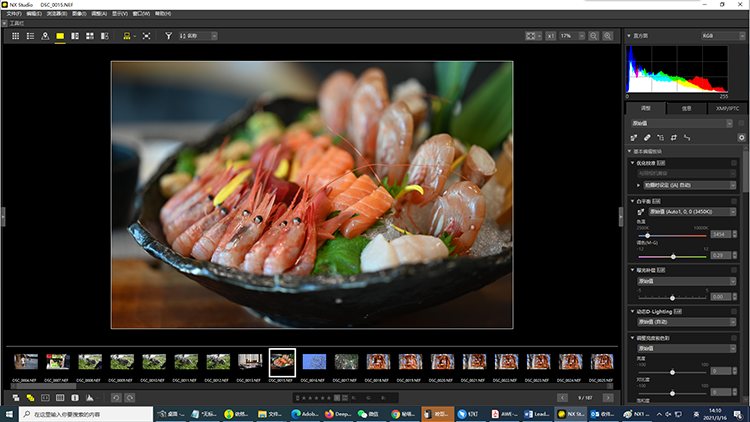This screenshot has height=422, width=750.
Task: Open the white balance preset dropdown
Action: click(x=691, y=212)
